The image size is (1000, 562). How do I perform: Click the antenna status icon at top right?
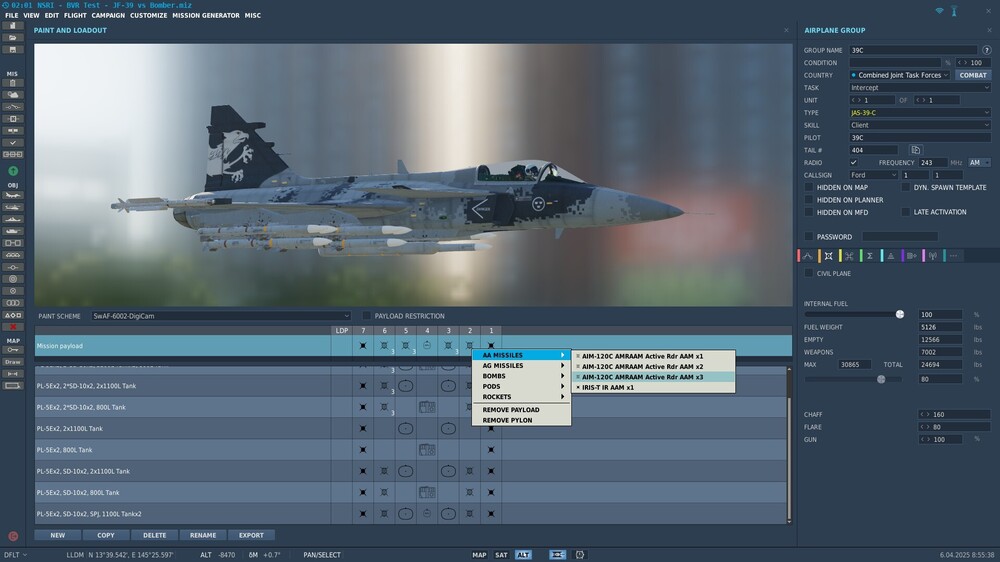click(954, 11)
